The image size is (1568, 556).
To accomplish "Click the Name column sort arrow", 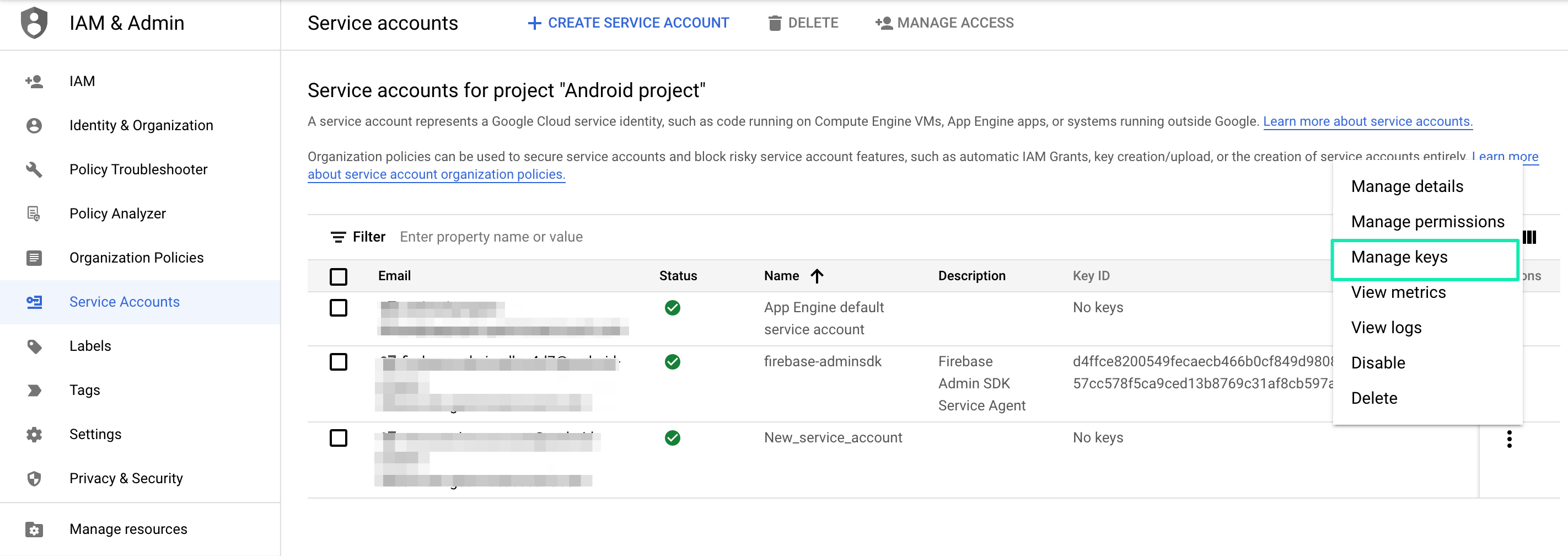I will pos(817,276).
